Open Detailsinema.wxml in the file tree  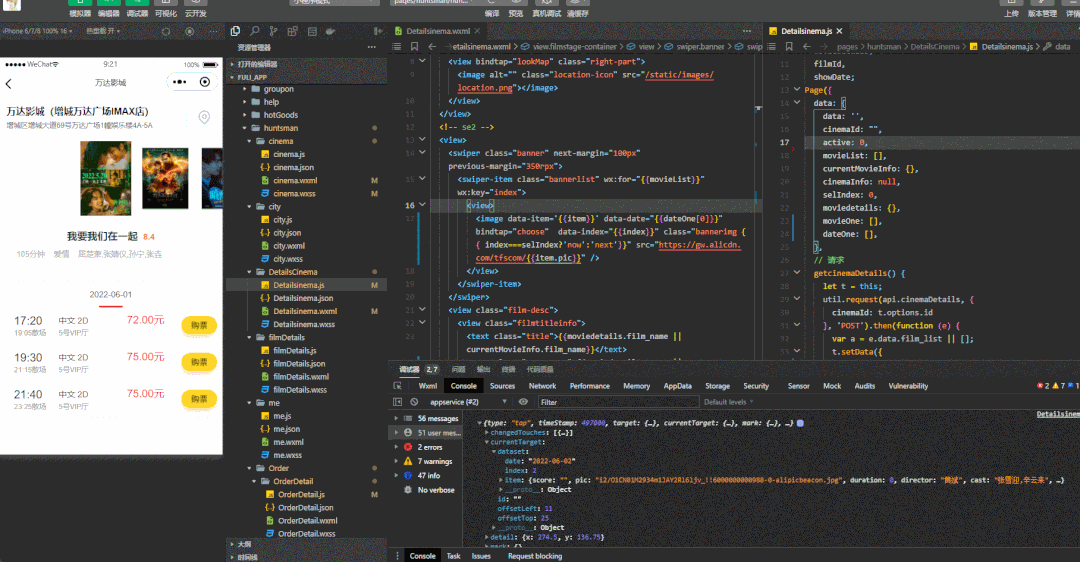[x=304, y=311]
